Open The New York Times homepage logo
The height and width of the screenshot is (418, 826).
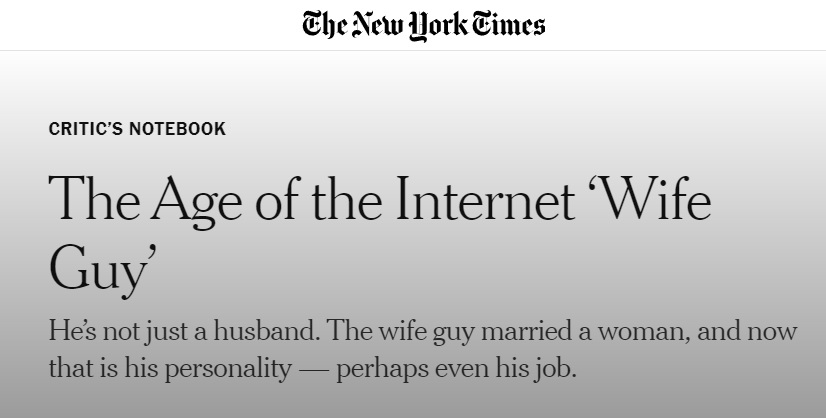(x=424, y=25)
